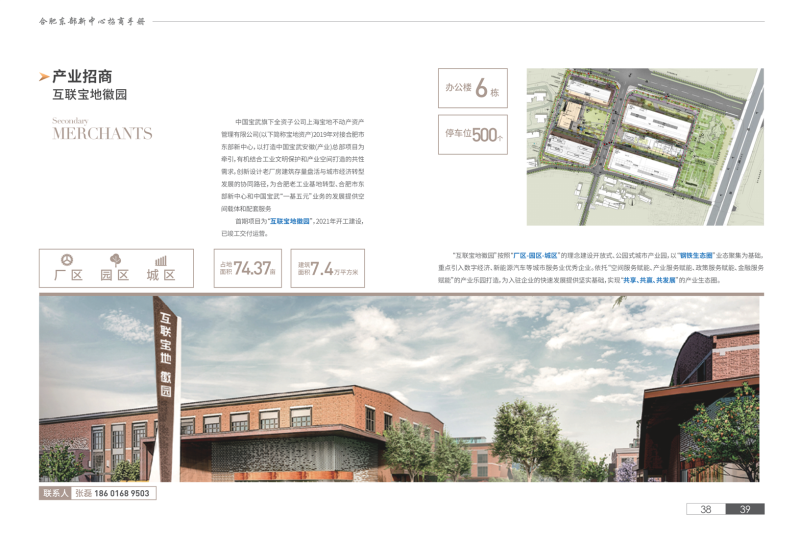Click the phone number 186 0168 9503
The width and height of the screenshot is (800, 538).
tap(119, 493)
